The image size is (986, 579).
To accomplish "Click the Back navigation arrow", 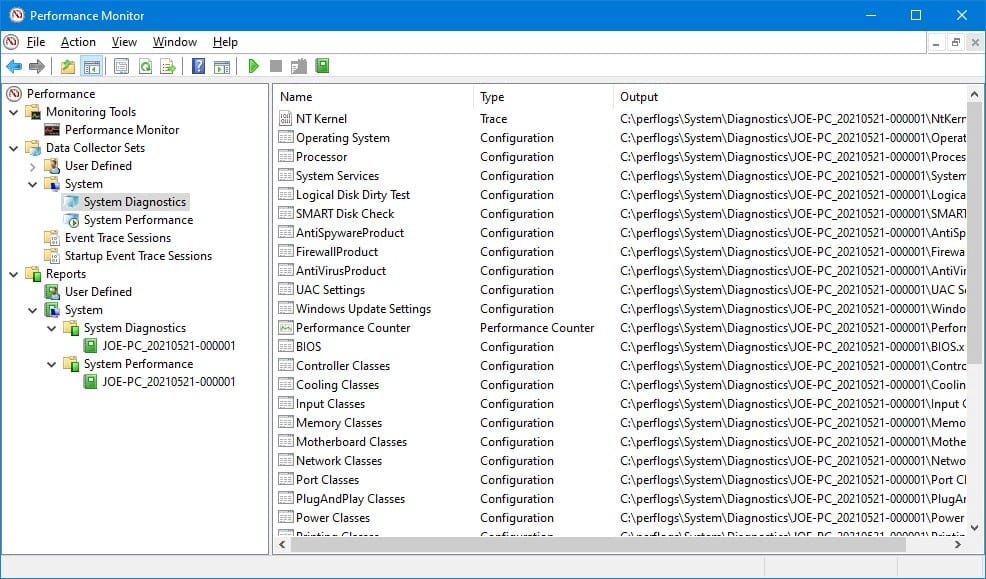I will [14, 66].
